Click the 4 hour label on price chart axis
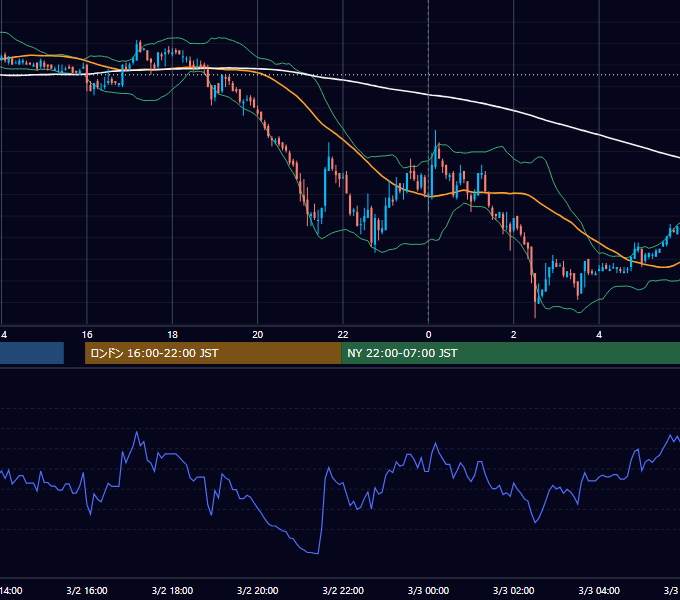The height and width of the screenshot is (600, 680). coord(599,335)
